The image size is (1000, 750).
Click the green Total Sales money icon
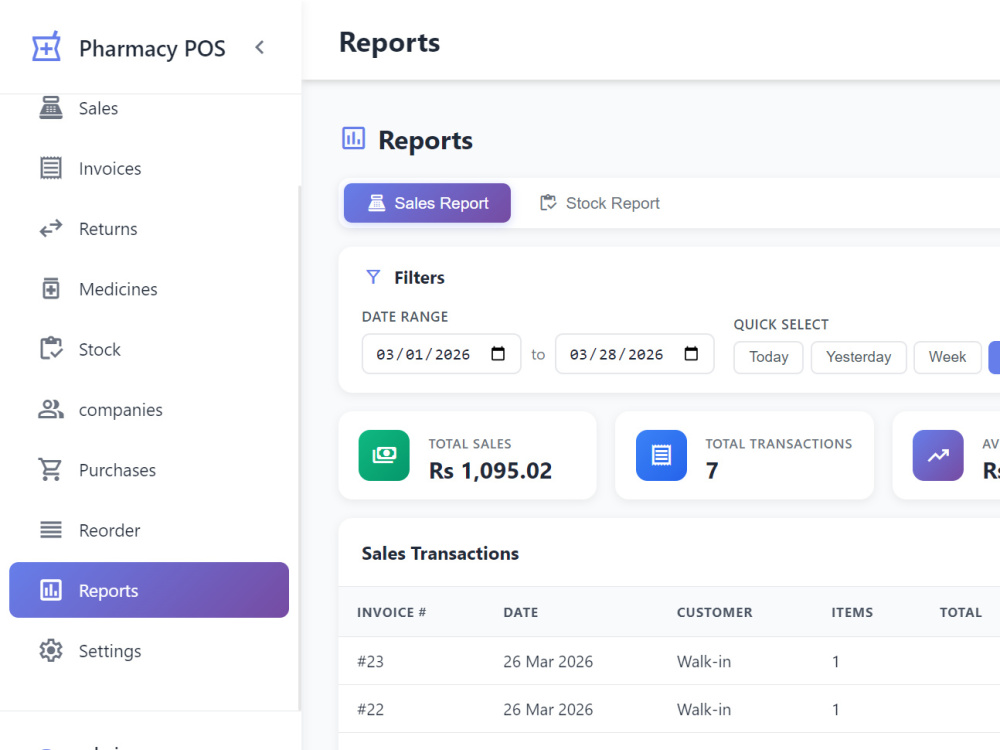tap(384, 455)
